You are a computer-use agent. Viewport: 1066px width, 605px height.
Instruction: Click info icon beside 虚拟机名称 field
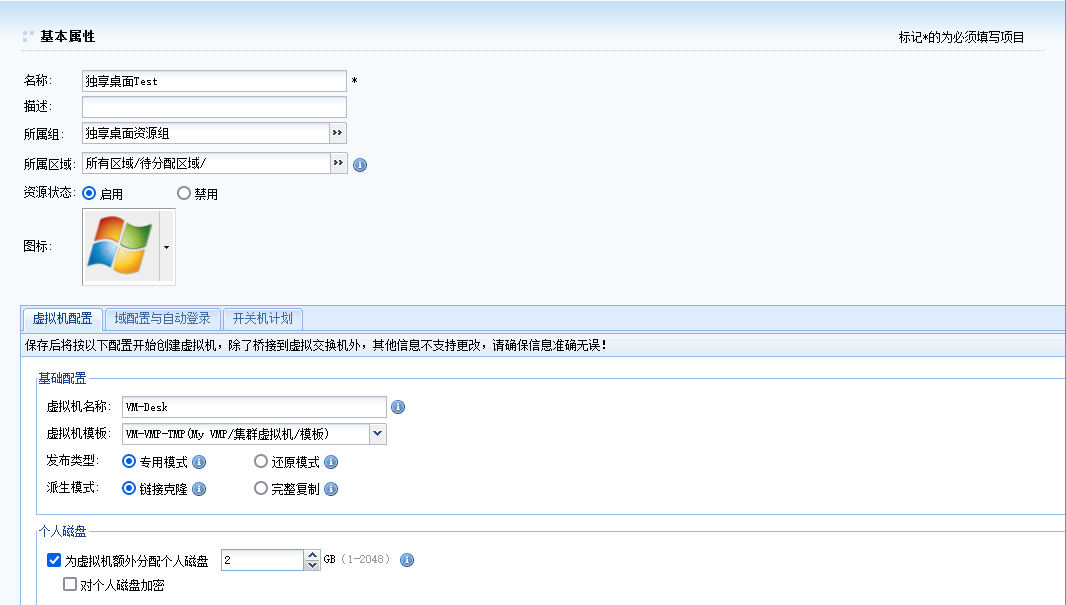point(398,407)
